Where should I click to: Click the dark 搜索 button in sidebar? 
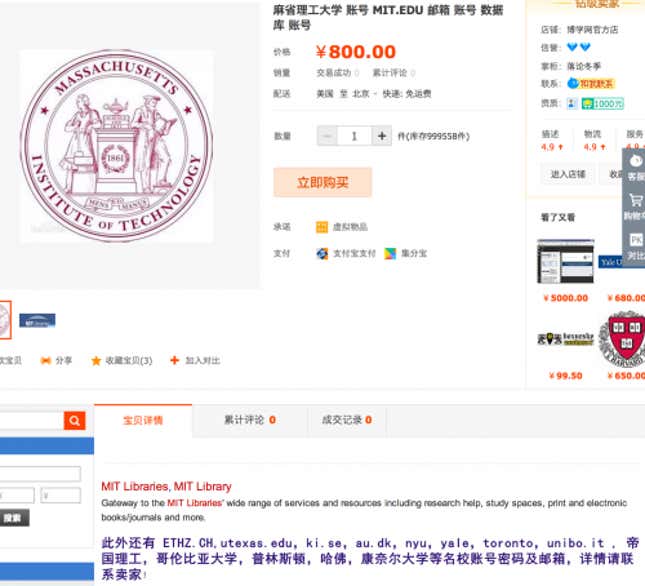[14, 518]
